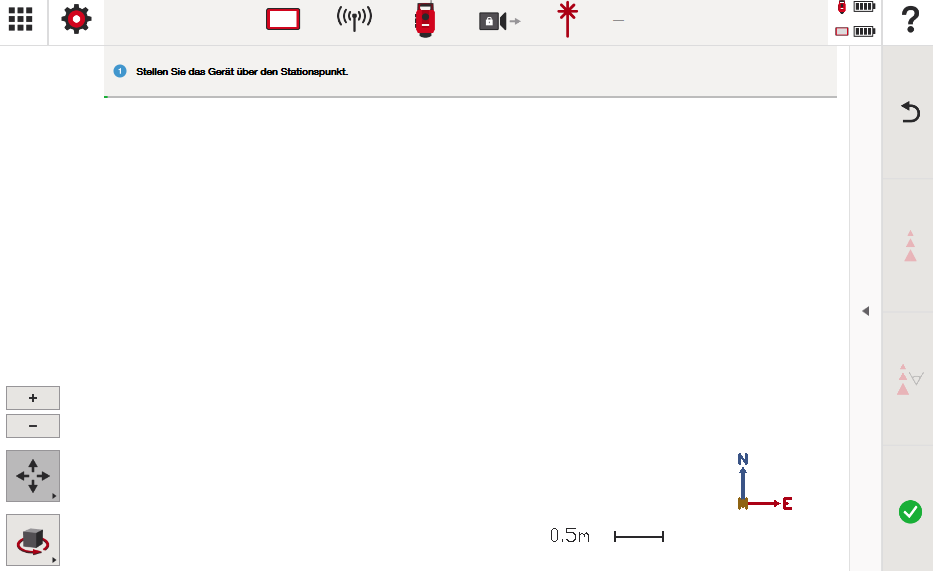Click the red controller tablet icon
The height and width of the screenshot is (571, 933).
point(283,19)
